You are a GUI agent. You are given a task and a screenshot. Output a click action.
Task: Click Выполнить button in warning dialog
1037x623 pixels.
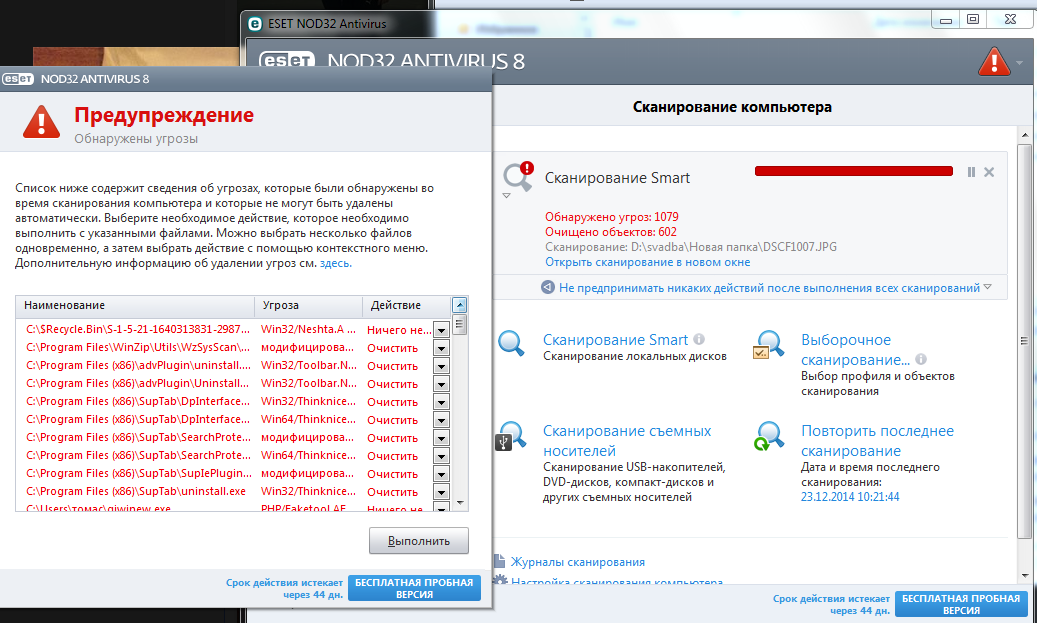click(x=419, y=540)
